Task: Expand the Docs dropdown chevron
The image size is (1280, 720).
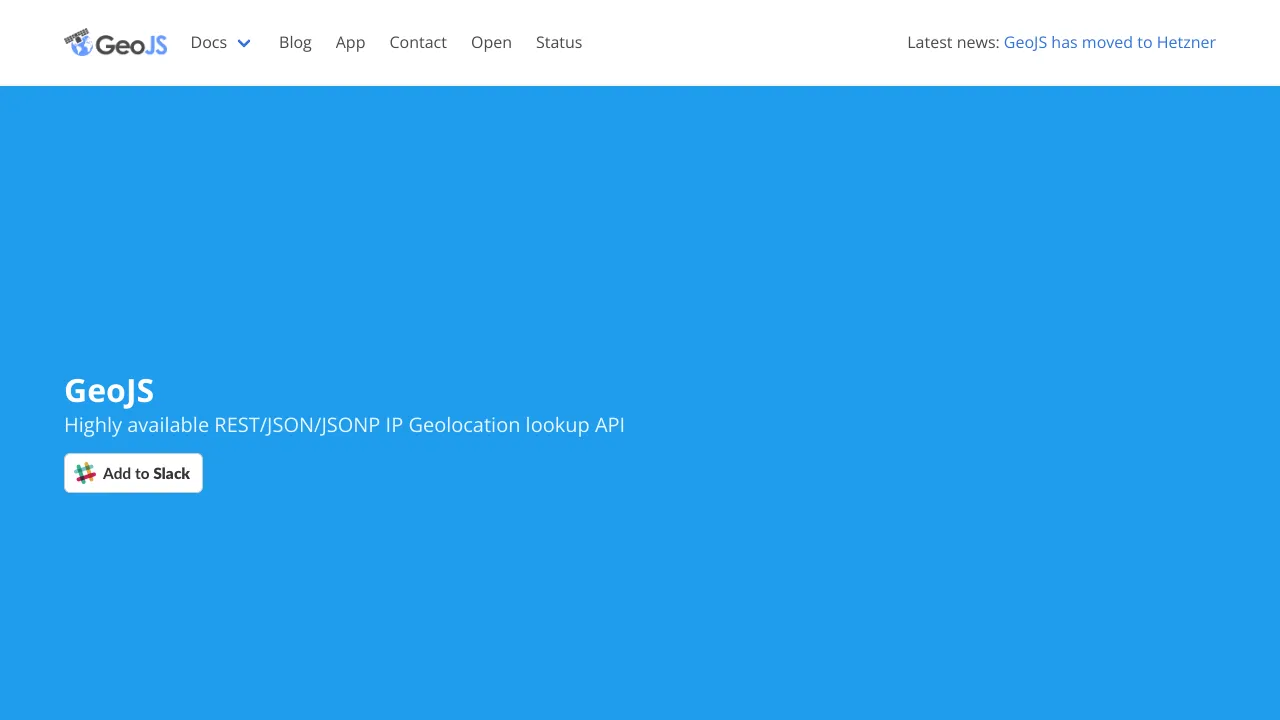Action: point(244,43)
